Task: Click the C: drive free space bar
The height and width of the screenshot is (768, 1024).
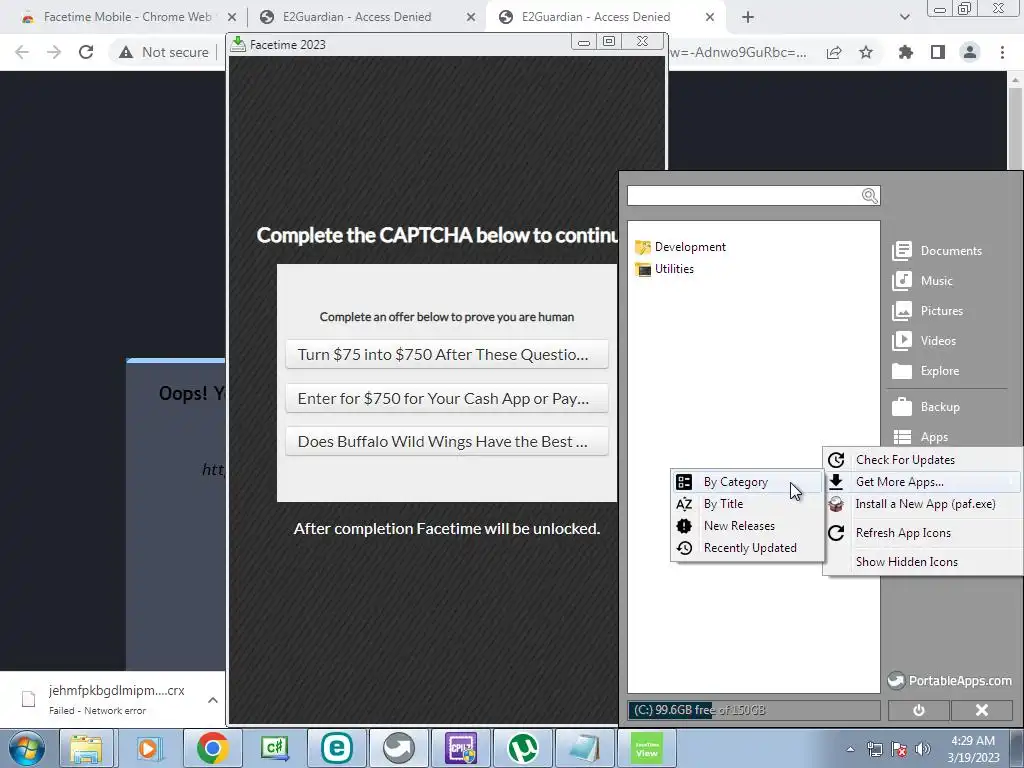Action: (x=754, y=710)
